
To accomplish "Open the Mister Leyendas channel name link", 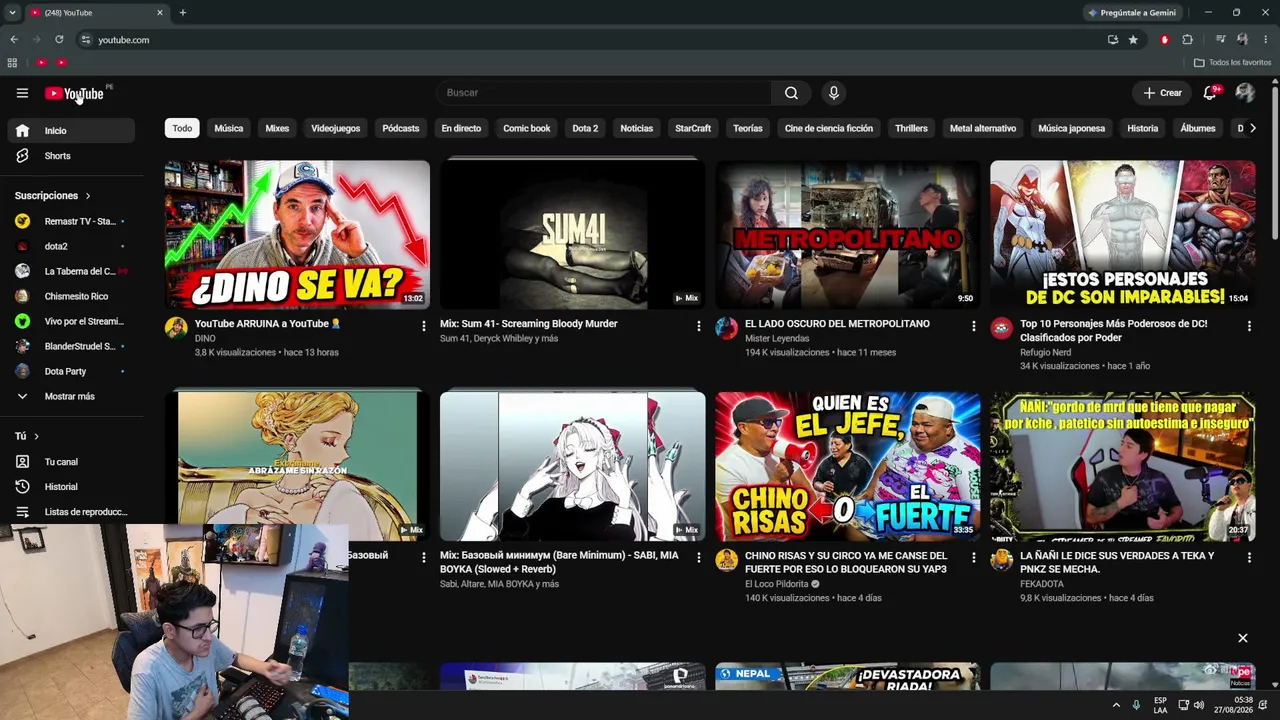I will (x=777, y=339).
